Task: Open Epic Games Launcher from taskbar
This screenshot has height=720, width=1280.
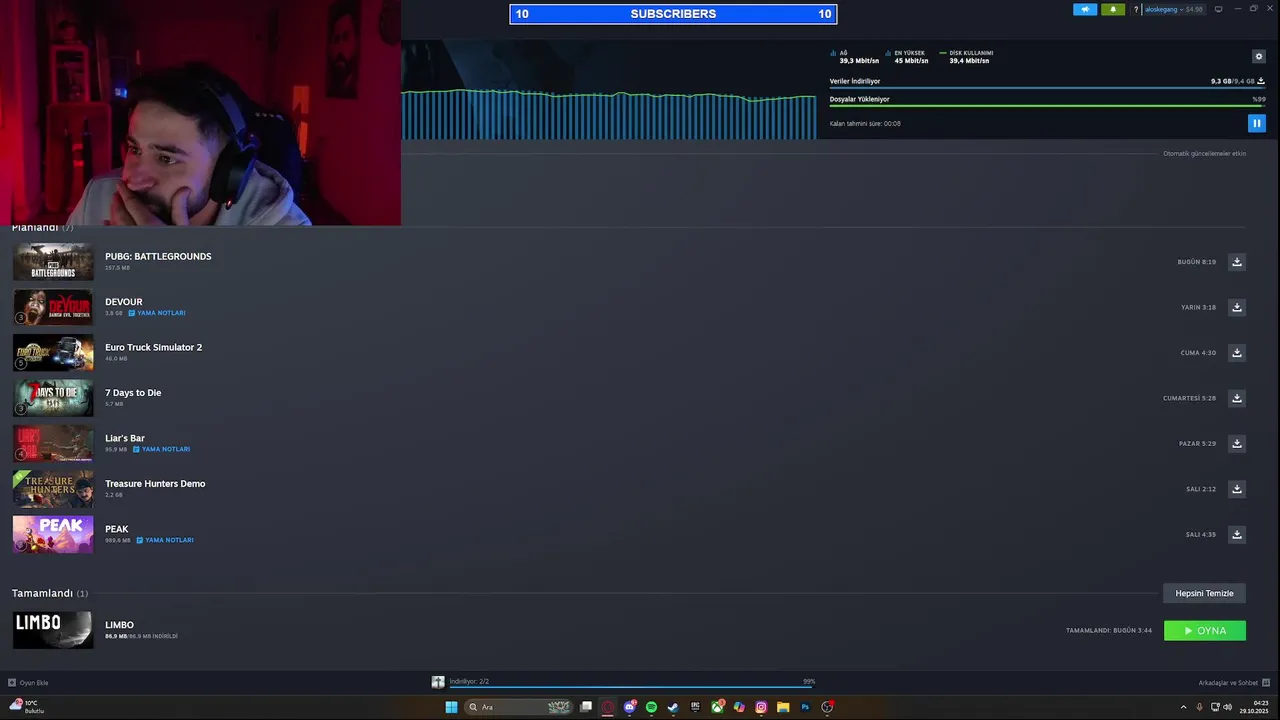Action: pos(695,707)
